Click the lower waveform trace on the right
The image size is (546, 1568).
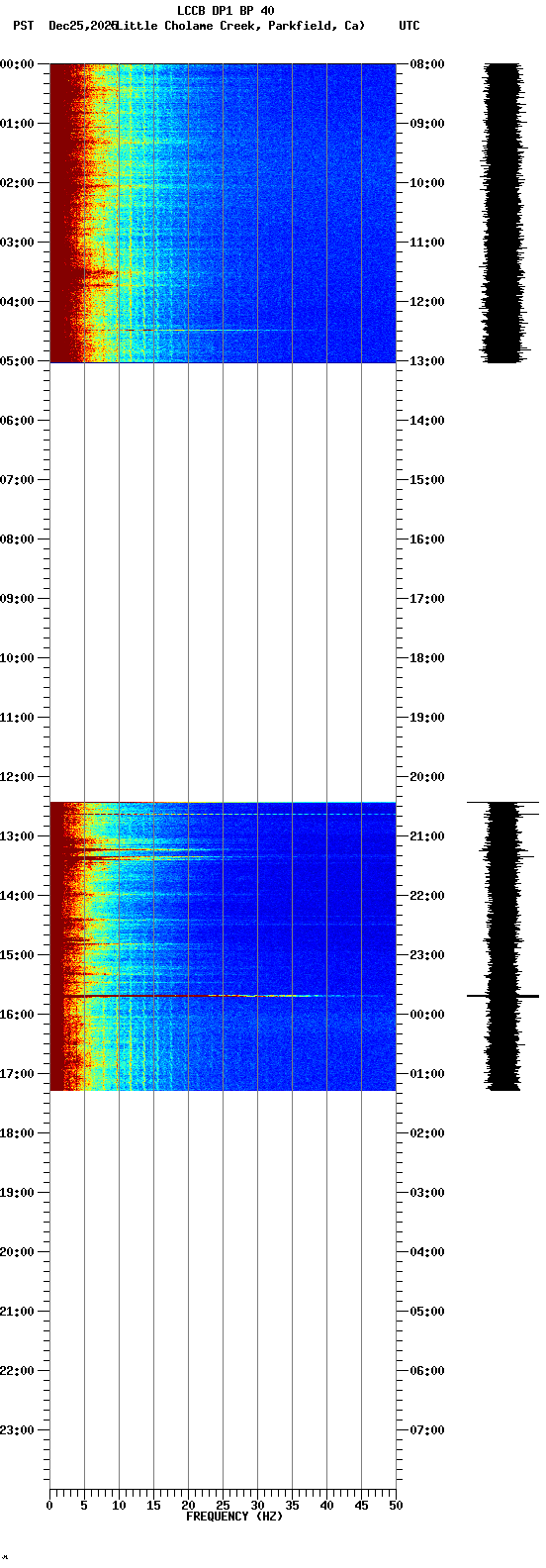pyautogui.click(x=503, y=946)
